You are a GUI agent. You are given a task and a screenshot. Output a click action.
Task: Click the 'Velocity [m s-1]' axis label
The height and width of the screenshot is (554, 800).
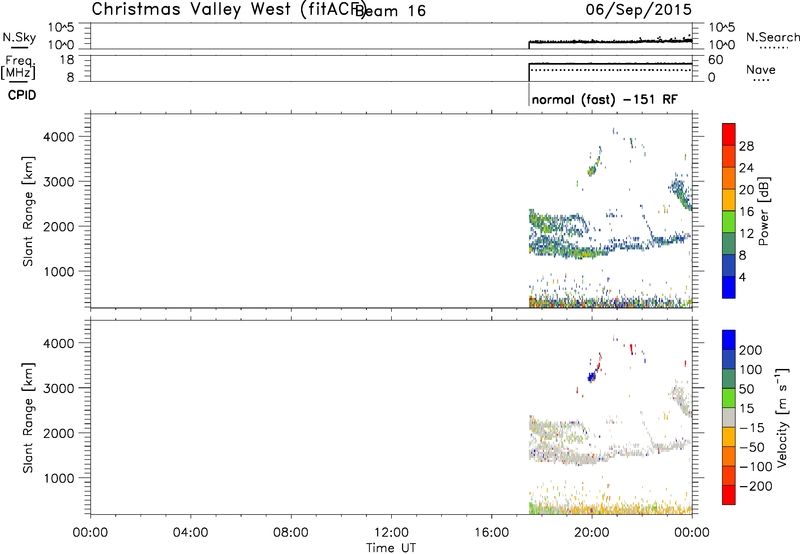781,417
